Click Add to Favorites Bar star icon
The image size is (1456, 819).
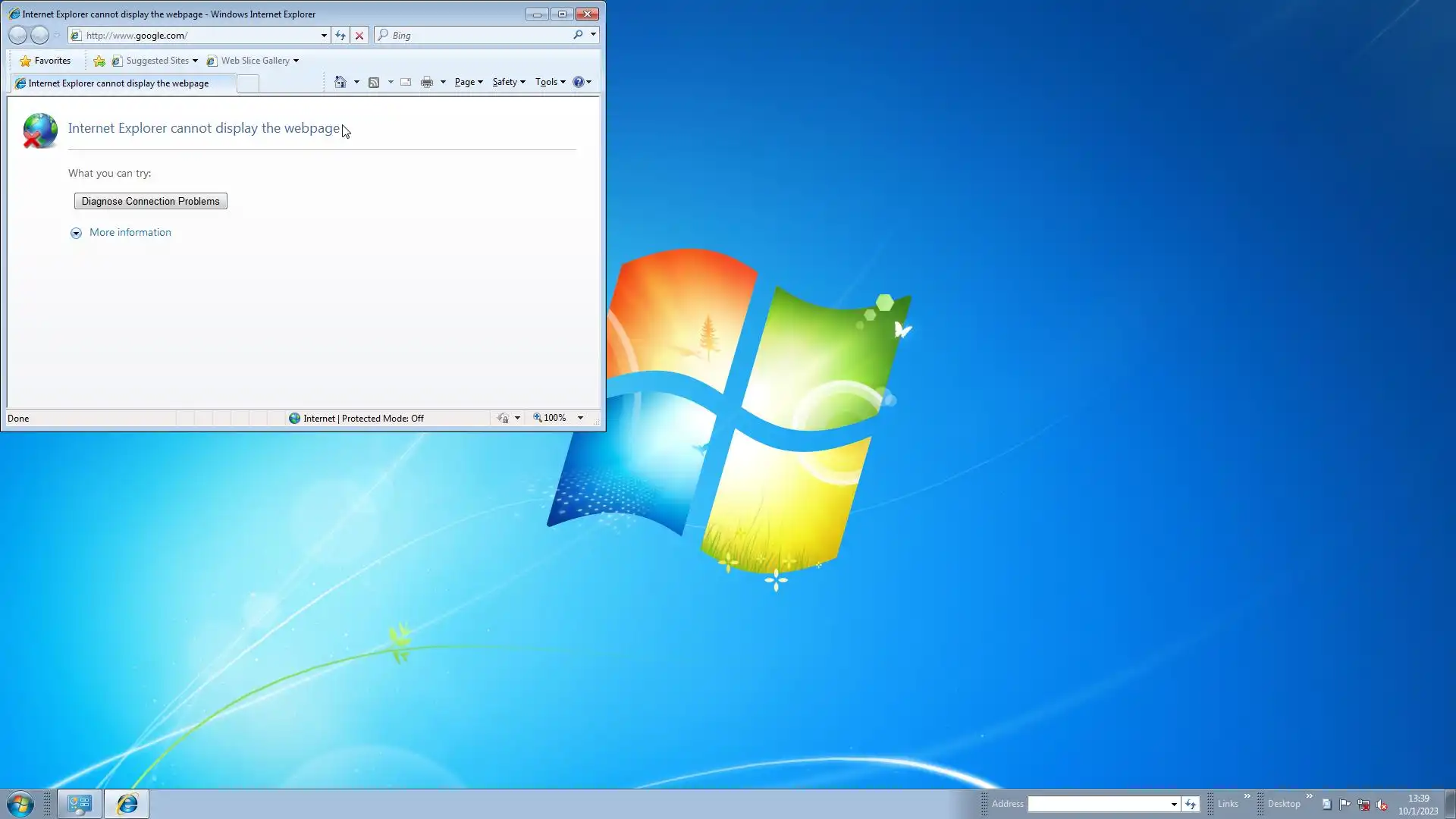pyautogui.click(x=99, y=61)
